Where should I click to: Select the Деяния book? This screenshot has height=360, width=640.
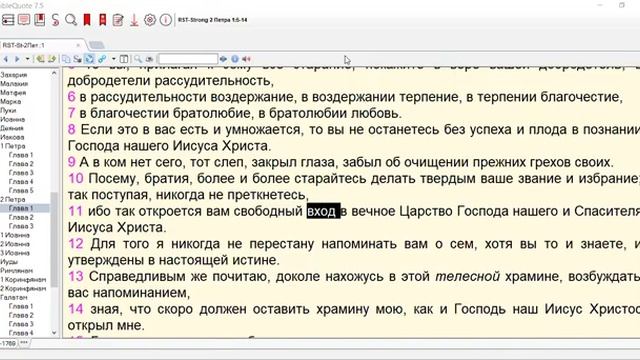click(12, 128)
